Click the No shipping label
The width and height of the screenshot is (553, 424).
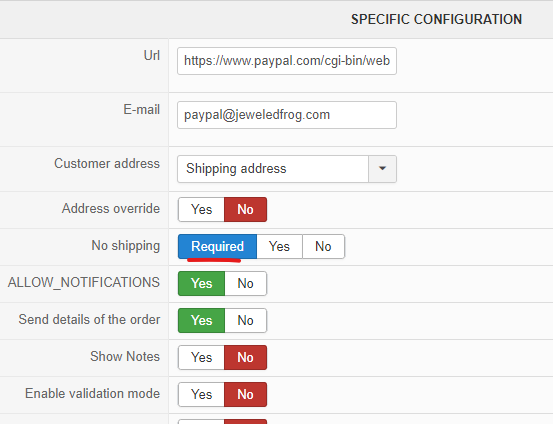[126, 246]
